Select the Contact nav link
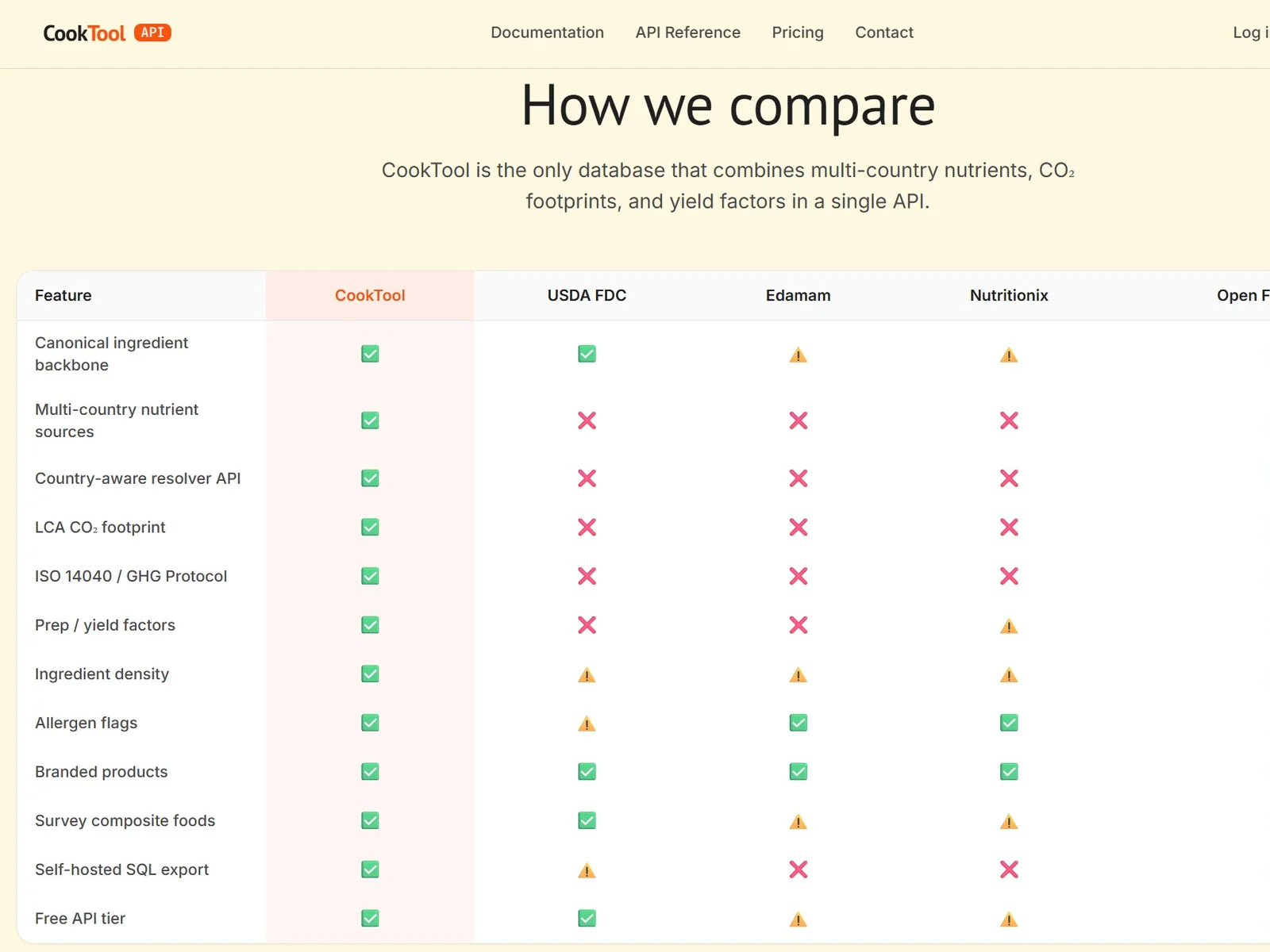The image size is (1270, 952). click(884, 33)
